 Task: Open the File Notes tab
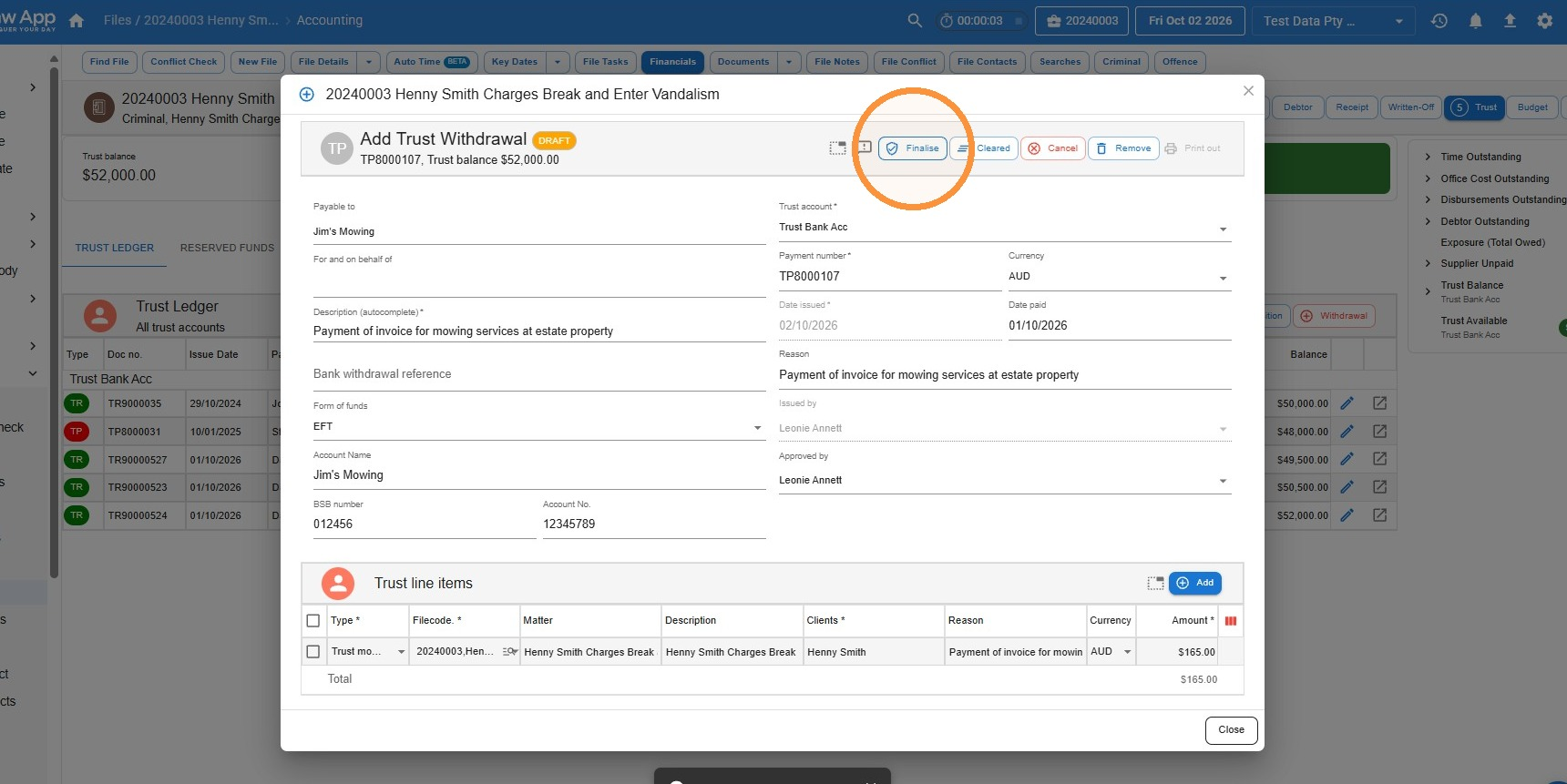click(x=837, y=62)
